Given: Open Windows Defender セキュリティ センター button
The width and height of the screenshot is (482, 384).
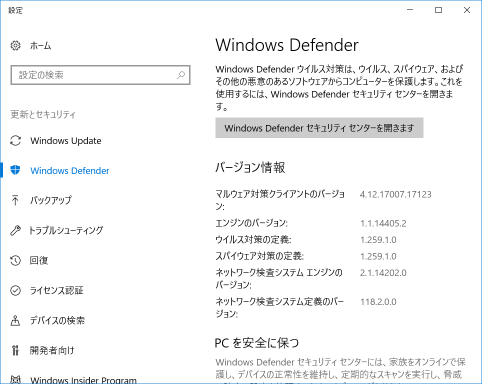Looking at the screenshot, I should click(x=319, y=128).
